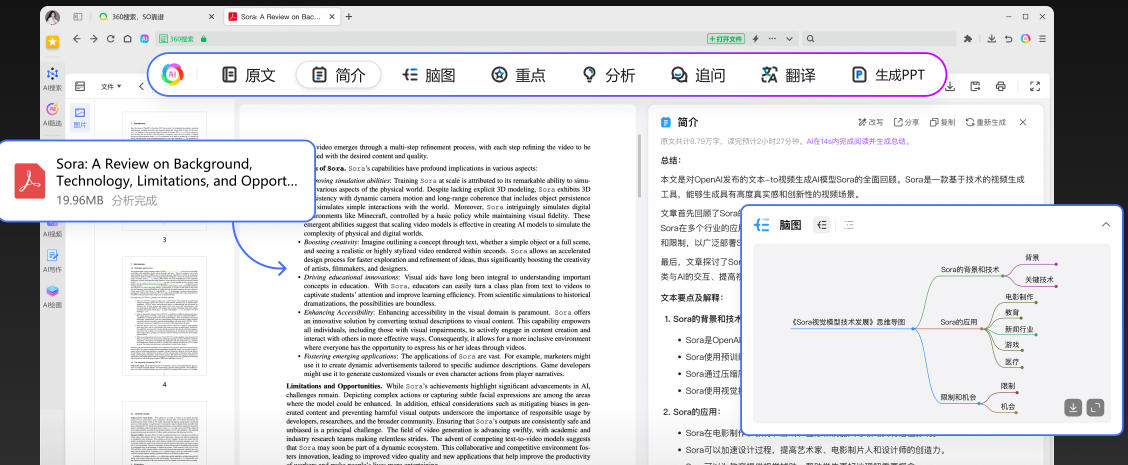Click the 复制 copy icon in summary panel
The image size is (1128, 465).
(x=940, y=122)
